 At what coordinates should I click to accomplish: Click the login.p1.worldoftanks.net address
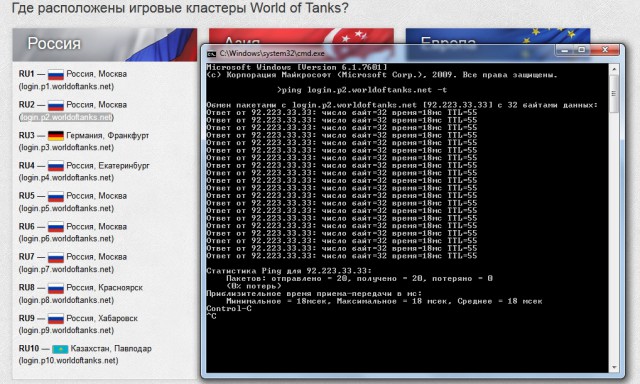pyautogui.click(x=66, y=87)
